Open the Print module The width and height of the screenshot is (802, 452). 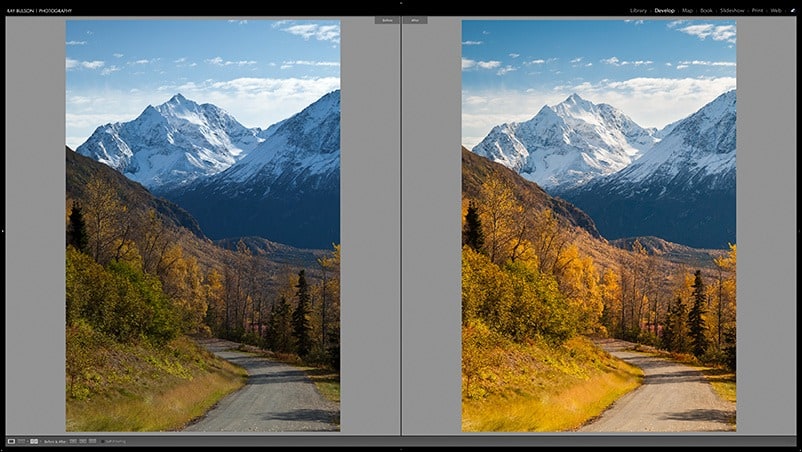pyautogui.click(x=757, y=10)
